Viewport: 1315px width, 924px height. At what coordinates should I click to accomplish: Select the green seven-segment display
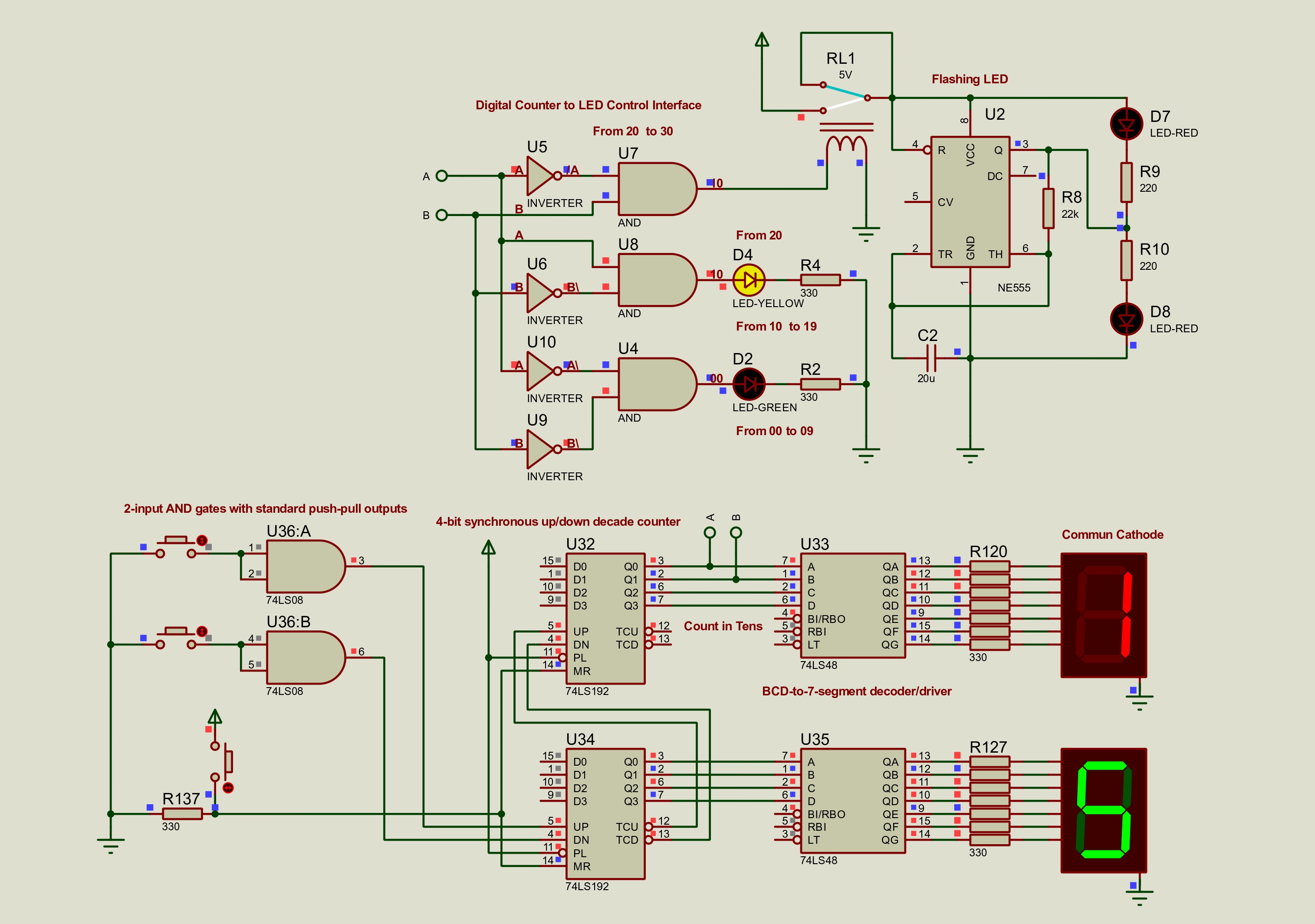pyautogui.click(x=1104, y=810)
